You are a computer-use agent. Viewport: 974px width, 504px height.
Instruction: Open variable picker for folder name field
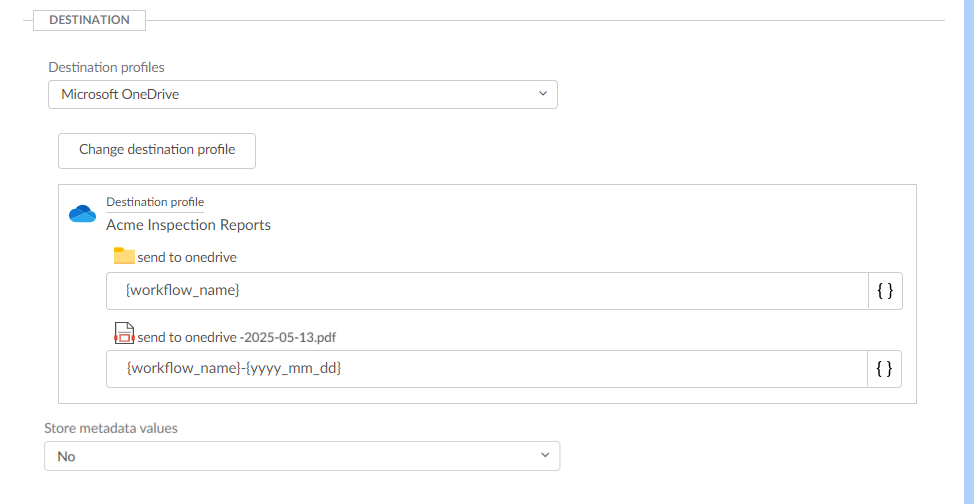[x=884, y=291]
